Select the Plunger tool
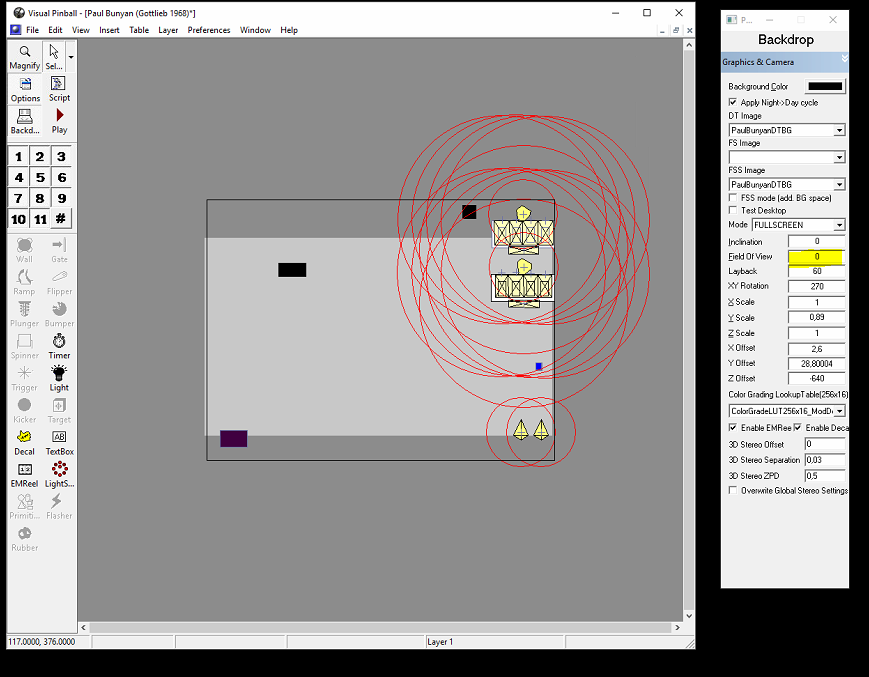869x677 pixels. tap(24, 315)
